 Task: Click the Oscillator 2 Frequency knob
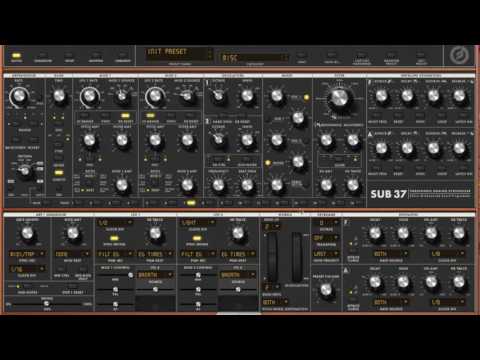tap(218, 185)
